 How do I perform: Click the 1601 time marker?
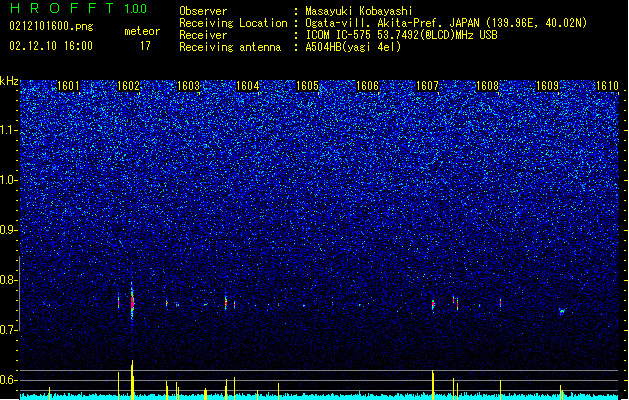[x=68, y=86]
